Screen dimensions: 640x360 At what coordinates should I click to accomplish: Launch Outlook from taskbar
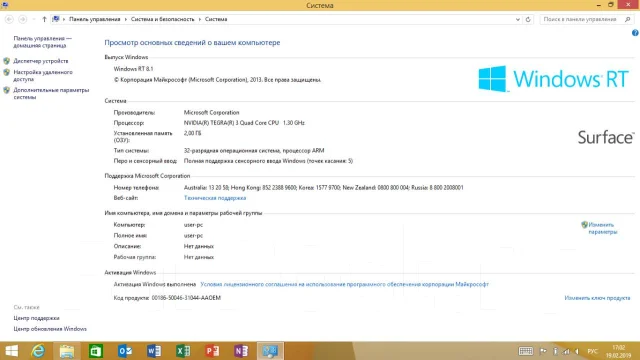125,351
